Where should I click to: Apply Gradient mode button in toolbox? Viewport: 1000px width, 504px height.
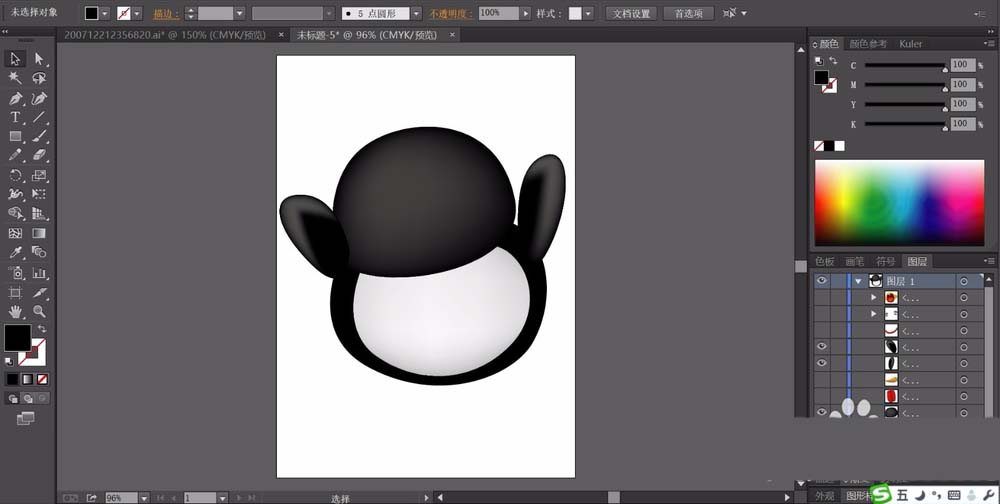[x=27, y=380]
